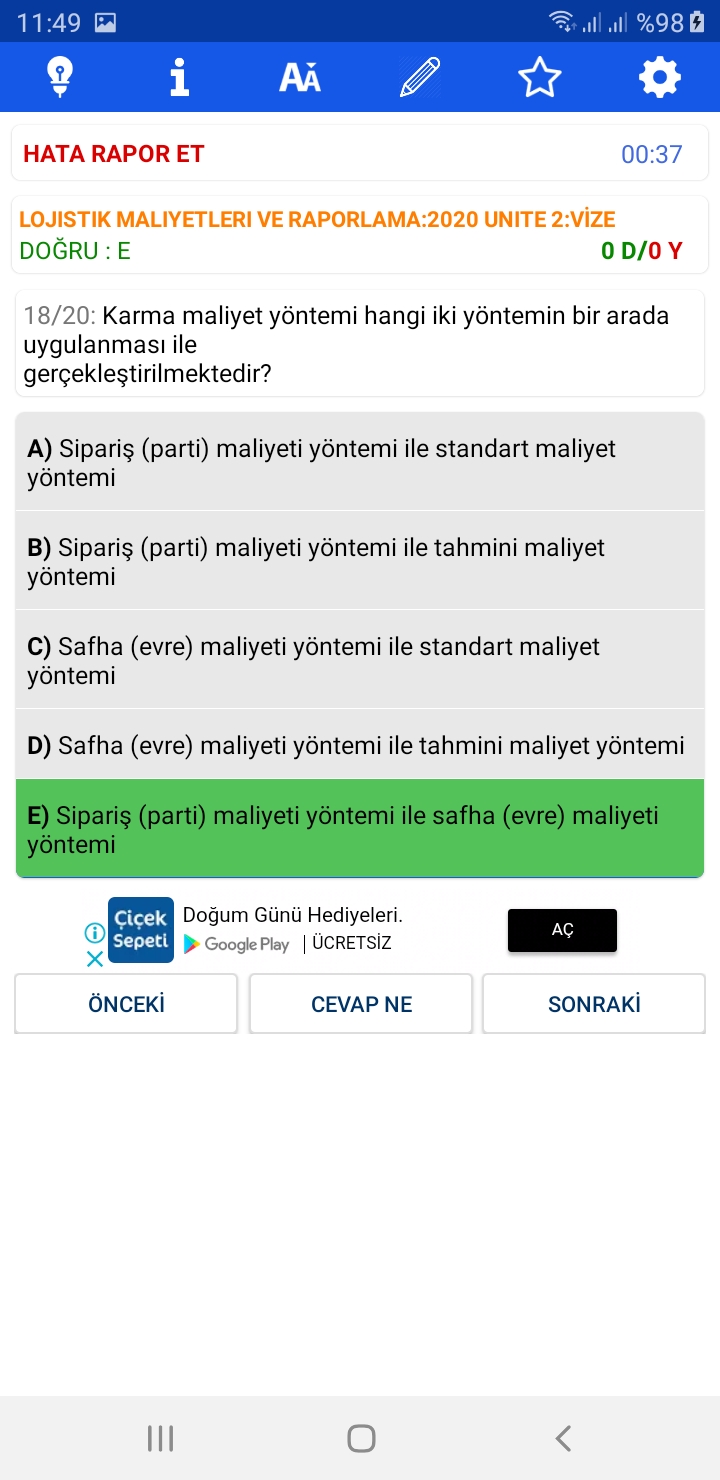The height and width of the screenshot is (1480, 720).
Task: Select answer option A
Action: click(x=360, y=462)
